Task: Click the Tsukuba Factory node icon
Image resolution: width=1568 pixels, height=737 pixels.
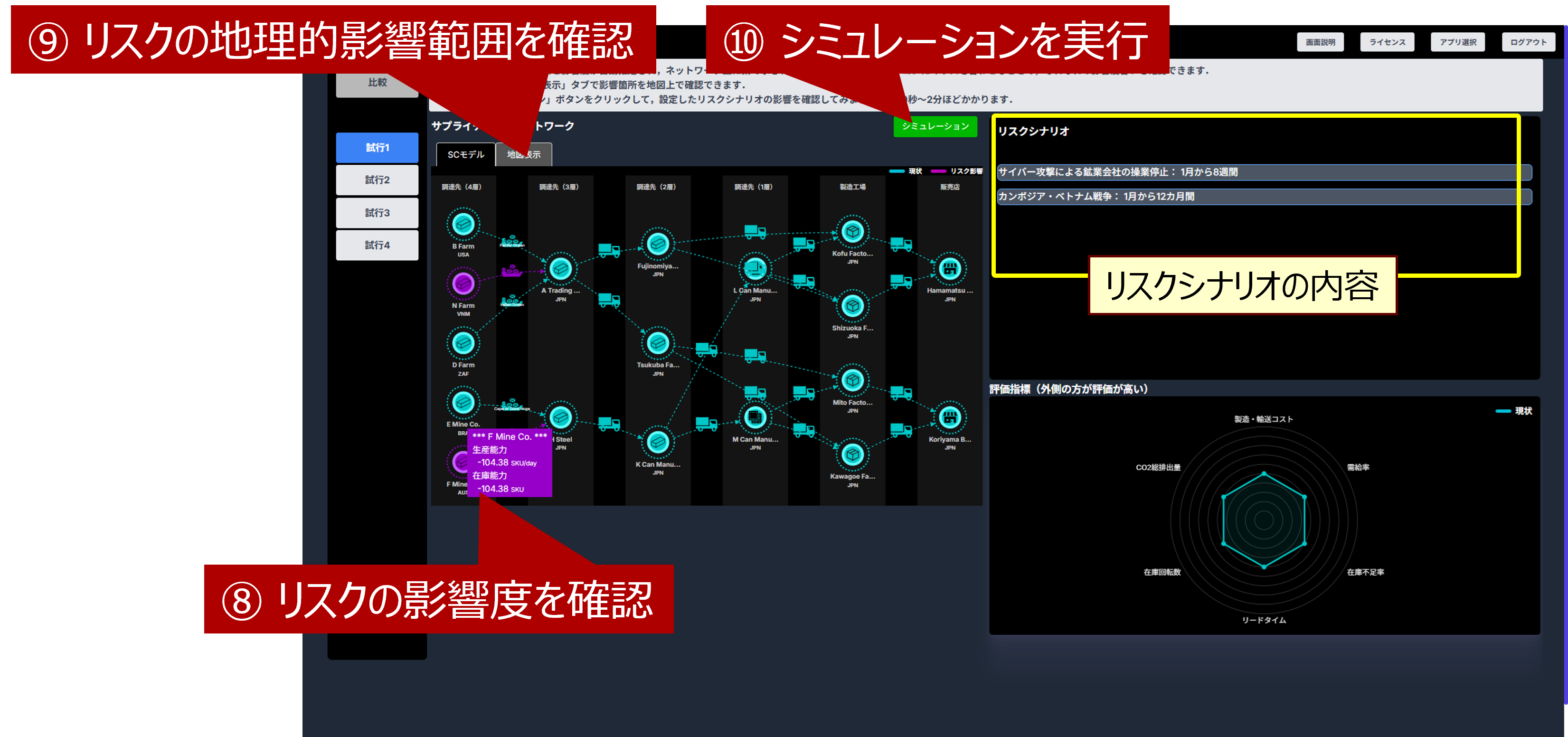Action: click(x=657, y=343)
